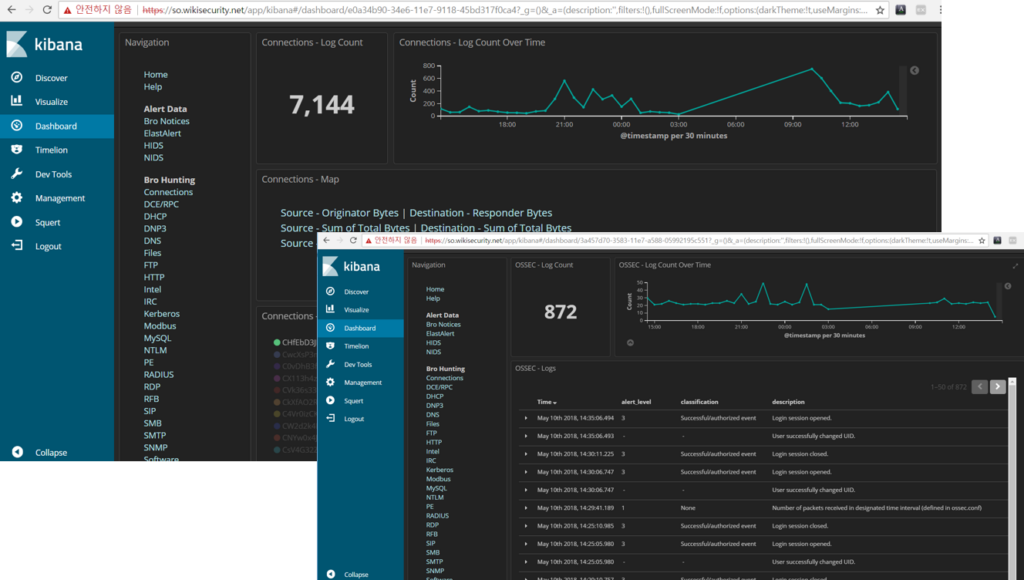Expand the 14:35:06.494 OSSEC log row
Image resolution: width=1024 pixels, height=580 pixels.
click(x=527, y=418)
